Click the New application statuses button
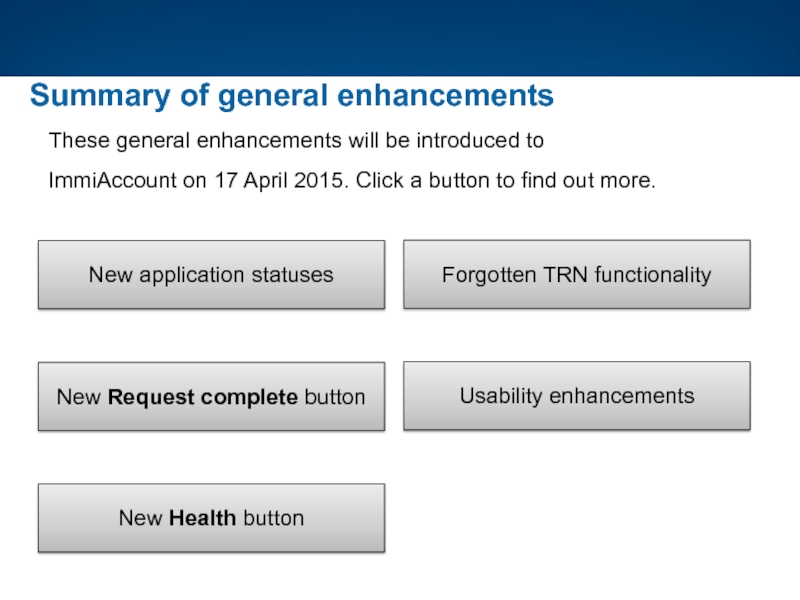Viewport: 800px width, 600px height. (211, 274)
